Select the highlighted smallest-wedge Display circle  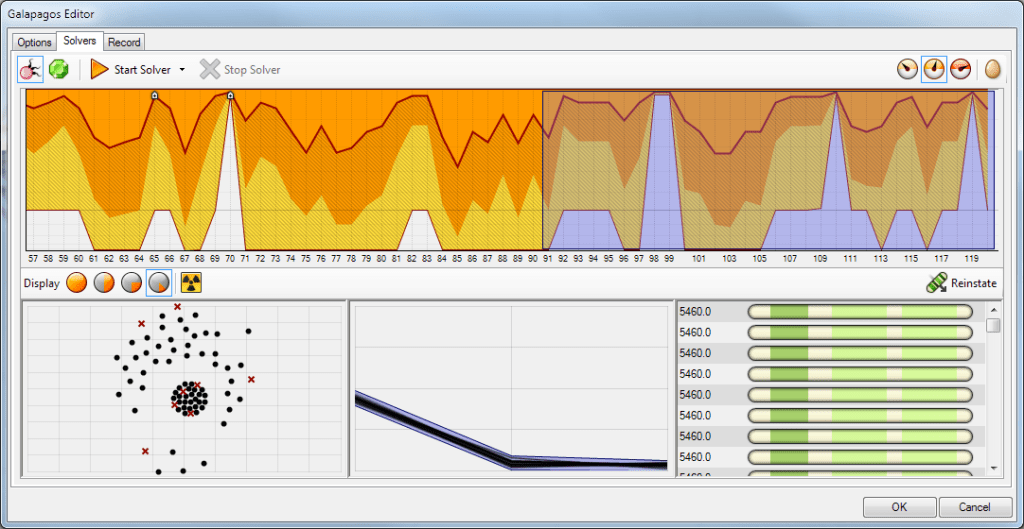(159, 283)
